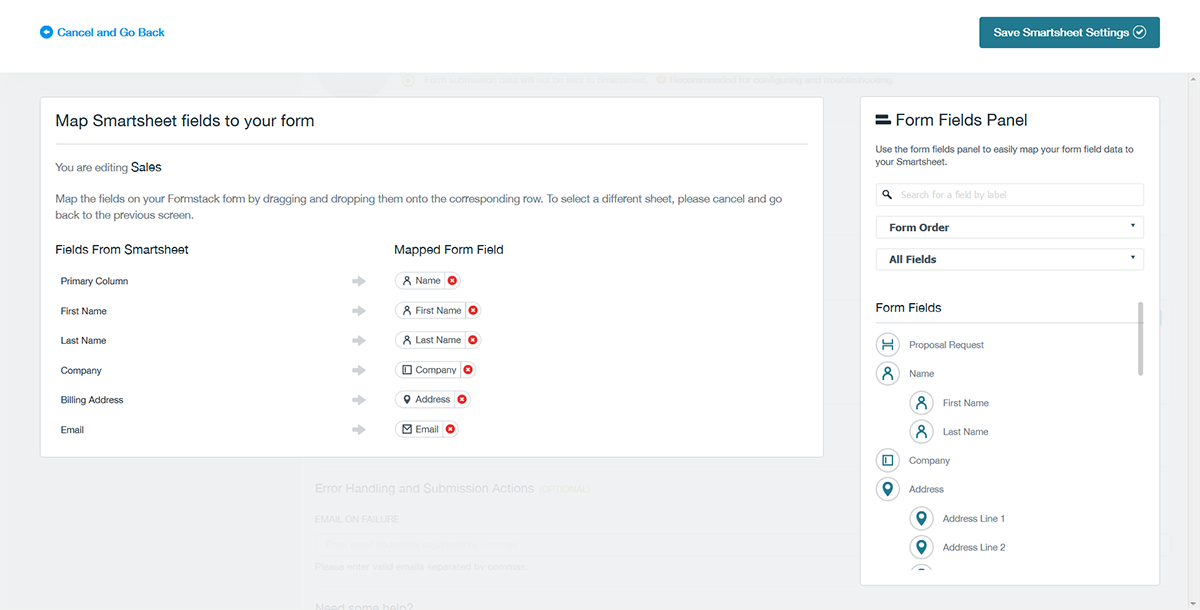This screenshot has height=610, width=1200.
Task: Click the Company field icon in panel
Action: 888,461
